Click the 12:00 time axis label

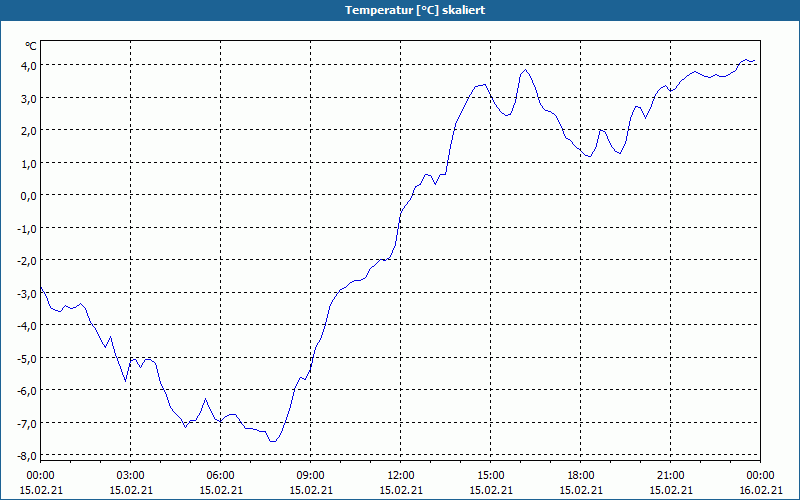click(401, 476)
